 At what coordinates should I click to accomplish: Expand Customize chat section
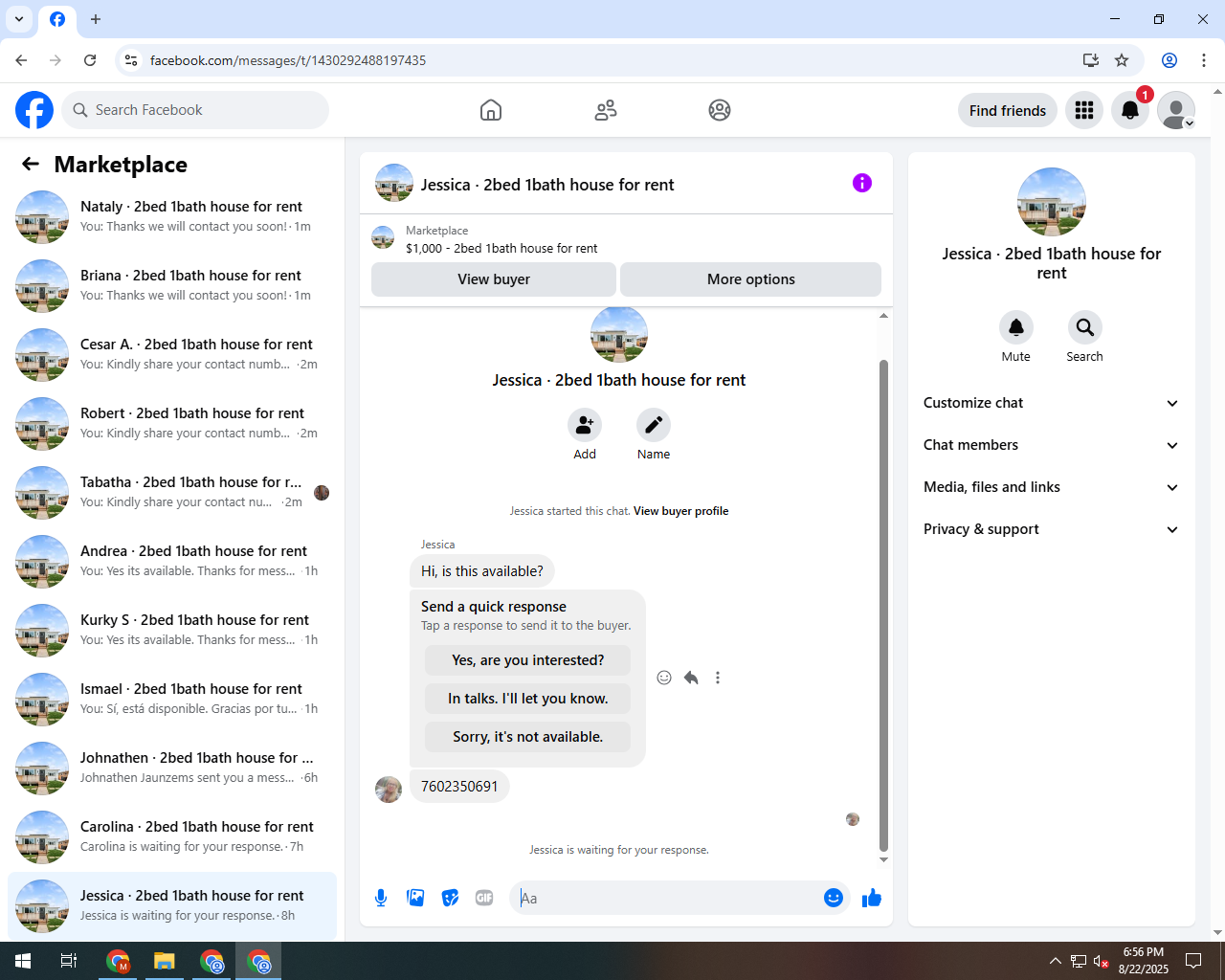pyautogui.click(x=1051, y=403)
